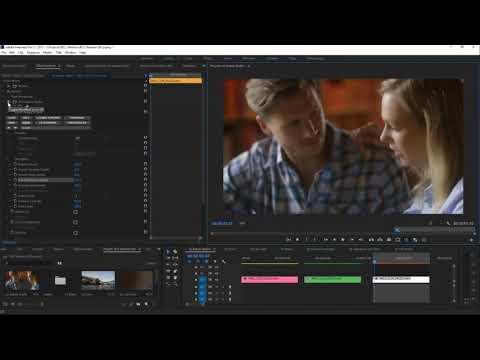Image resolution: width=480 pixels, height=360 pixels.
Task: Select the white highlighted timeline clip
Action: coord(401,279)
